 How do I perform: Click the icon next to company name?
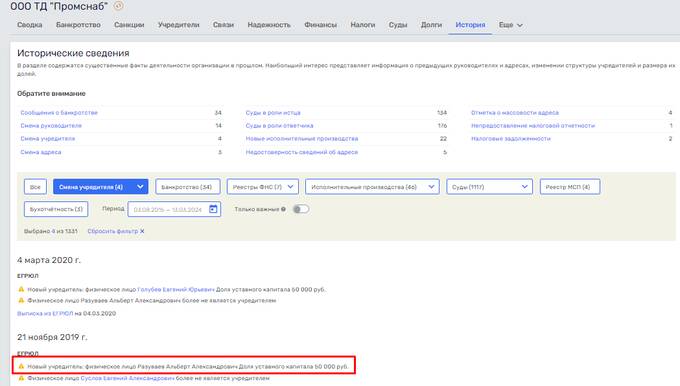(x=118, y=6)
